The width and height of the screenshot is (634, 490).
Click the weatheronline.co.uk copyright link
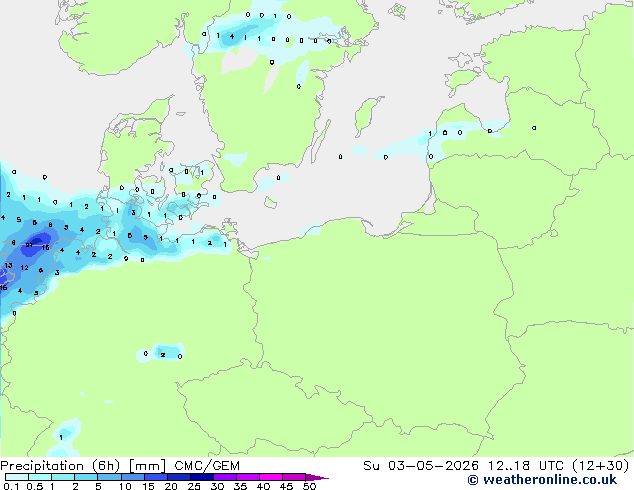tap(542, 480)
